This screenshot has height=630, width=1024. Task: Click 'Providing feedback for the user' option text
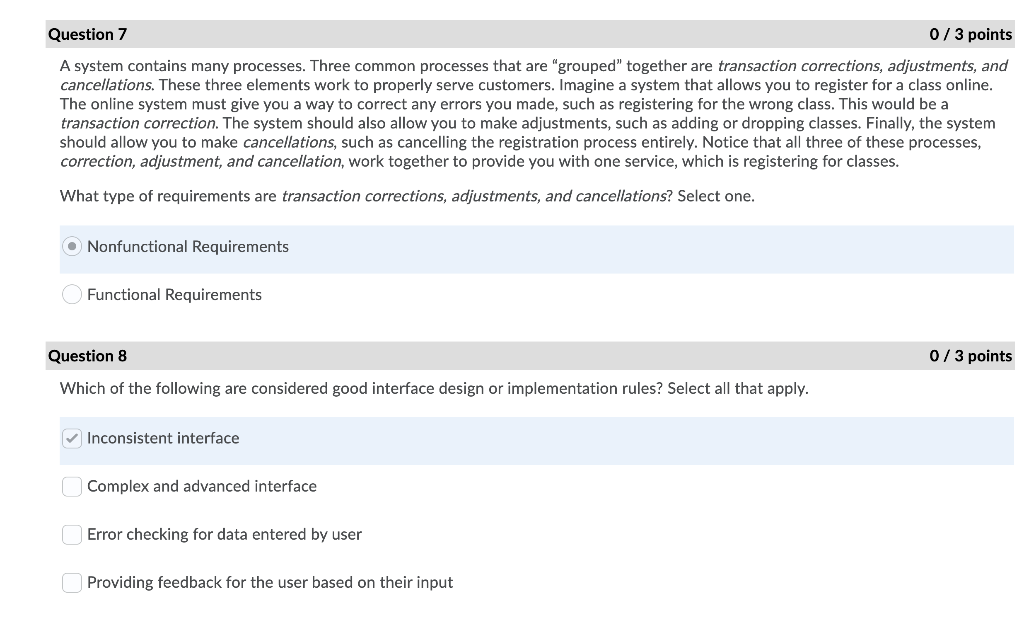click(270, 582)
